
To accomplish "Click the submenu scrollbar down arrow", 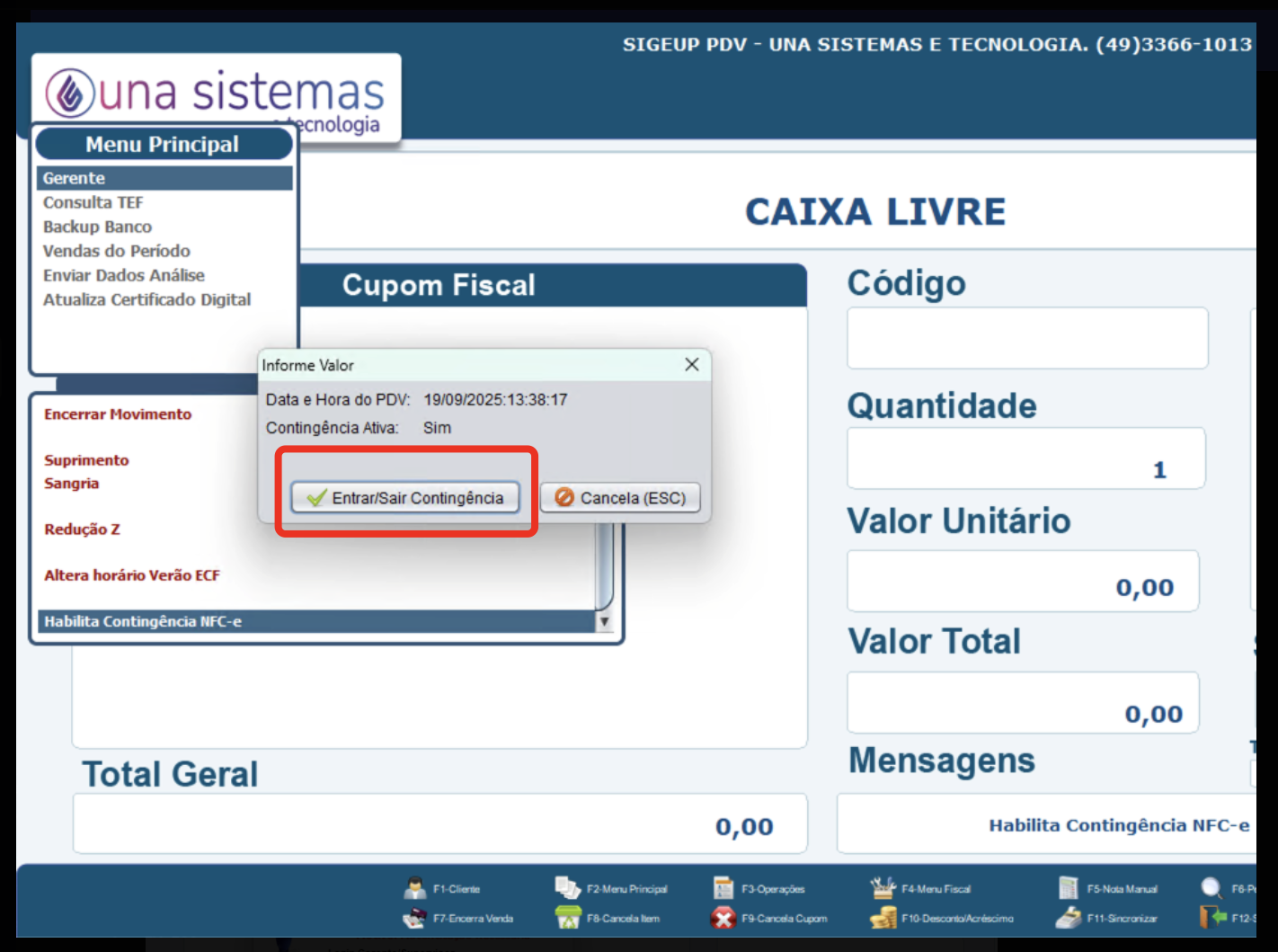I will point(604,621).
